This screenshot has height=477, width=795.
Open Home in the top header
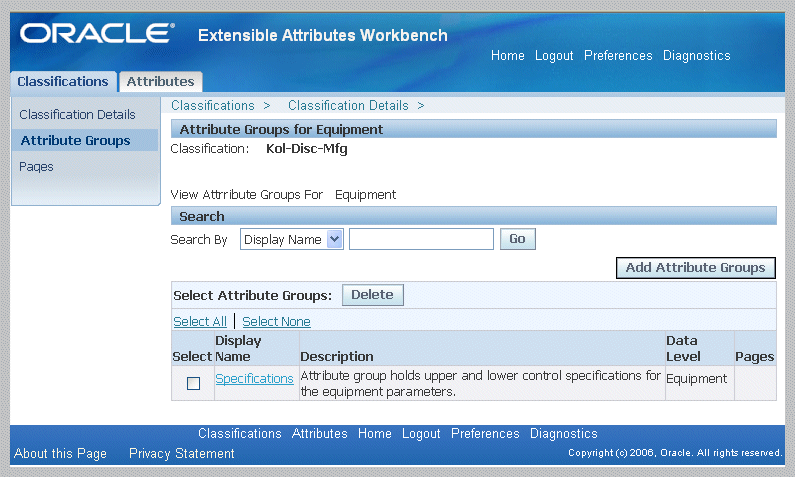point(508,55)
